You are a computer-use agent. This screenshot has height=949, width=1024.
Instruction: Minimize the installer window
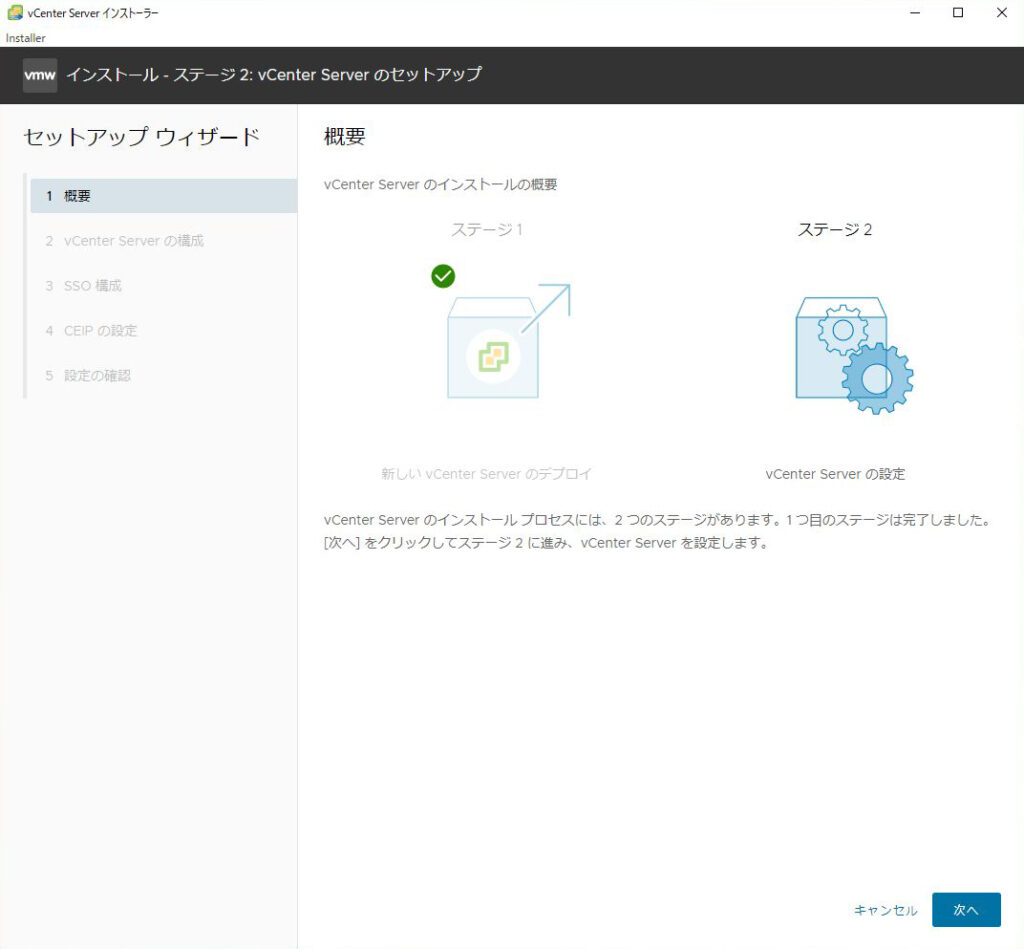pyautogui.click(x=915, y=12)
